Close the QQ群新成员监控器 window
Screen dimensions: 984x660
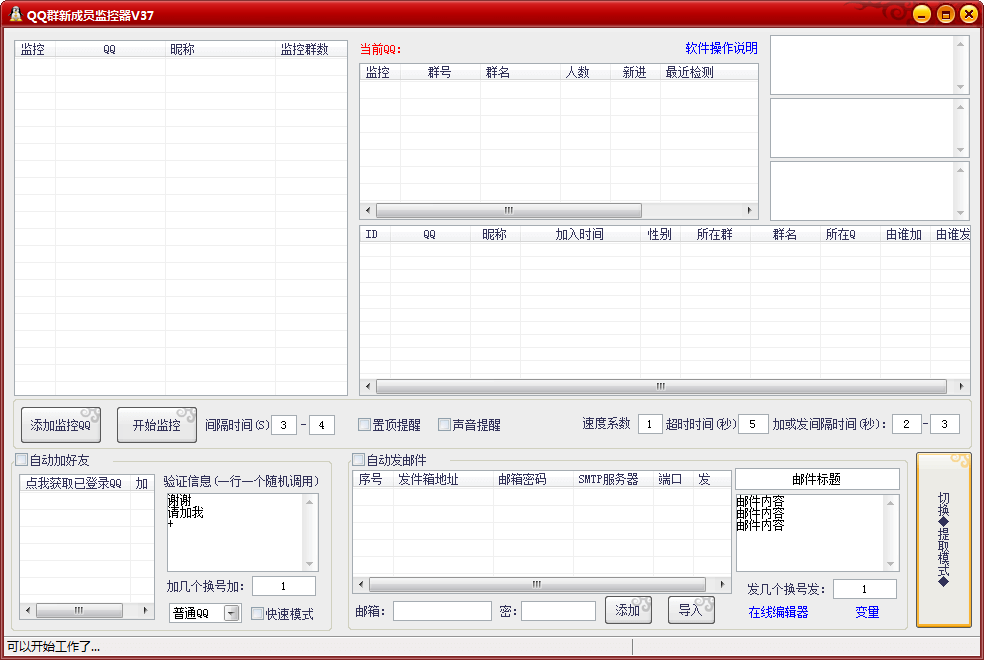point(968,14)
